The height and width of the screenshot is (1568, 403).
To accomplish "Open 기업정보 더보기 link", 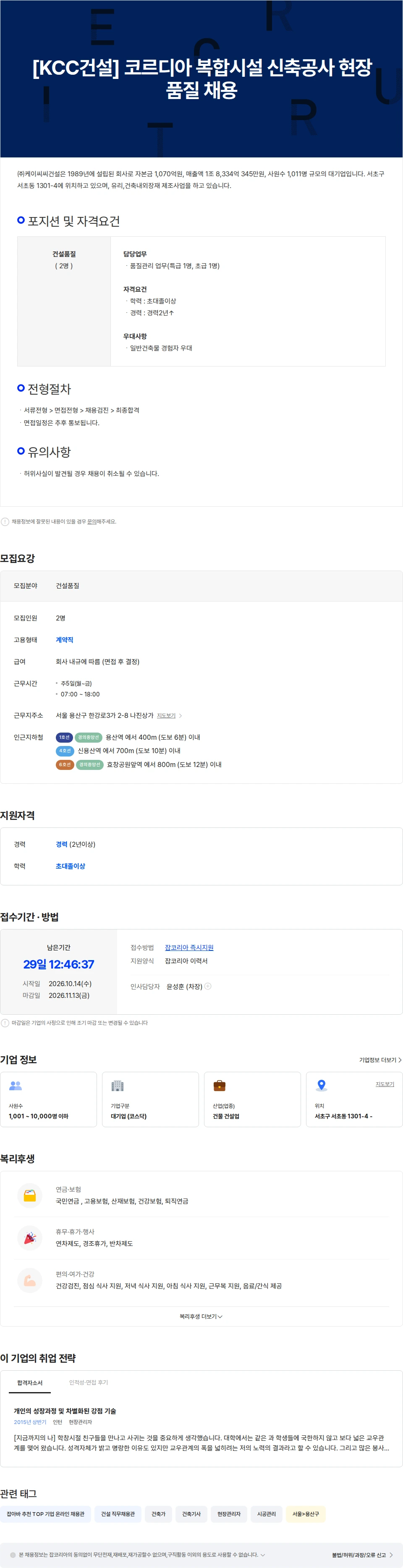I will tap(380, 1060).
